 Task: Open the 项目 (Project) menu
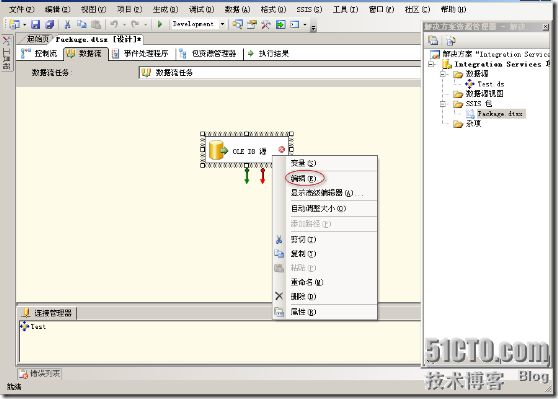[x=130, y=9]
